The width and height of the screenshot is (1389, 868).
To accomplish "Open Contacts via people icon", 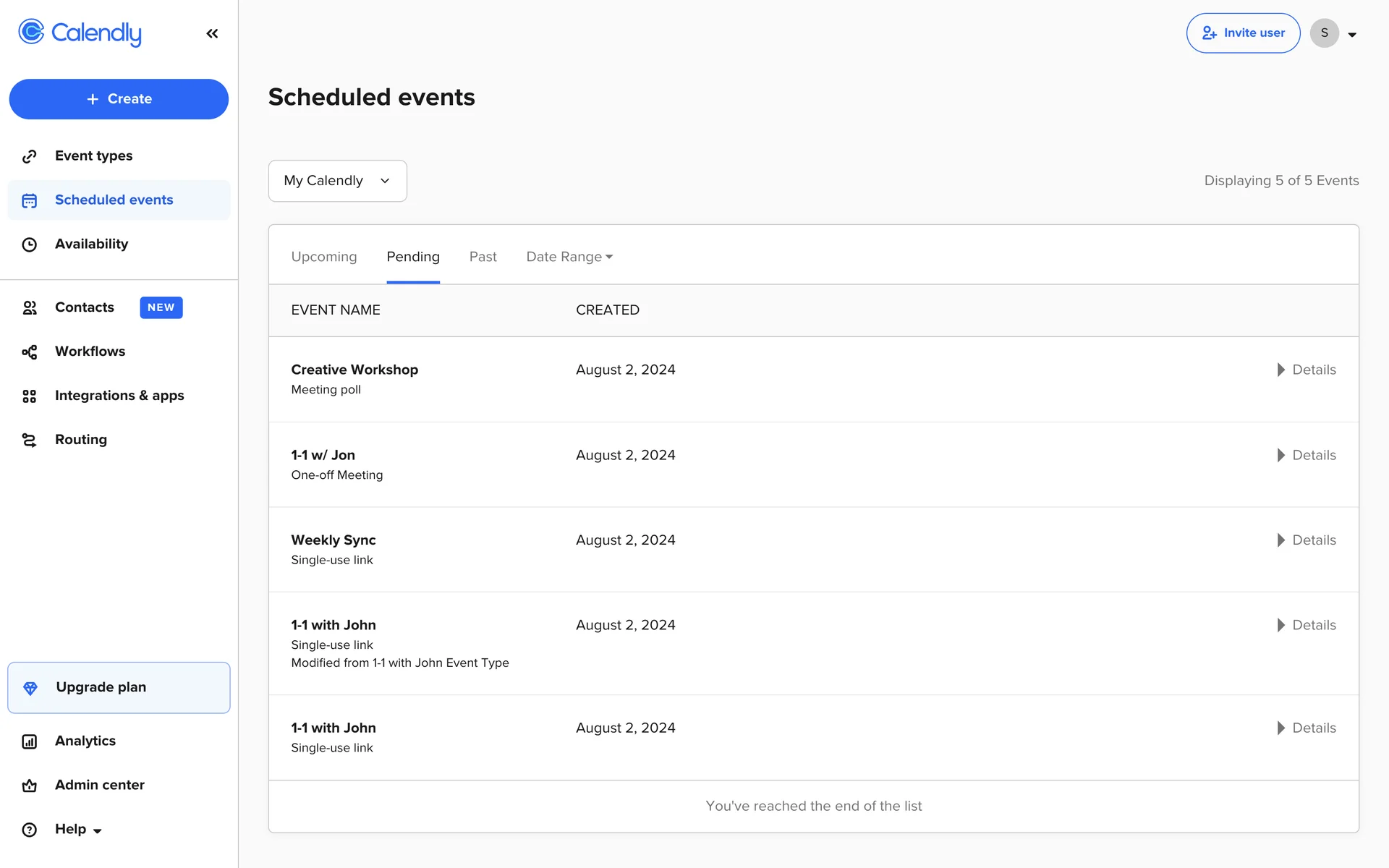I will coord(30,308).
